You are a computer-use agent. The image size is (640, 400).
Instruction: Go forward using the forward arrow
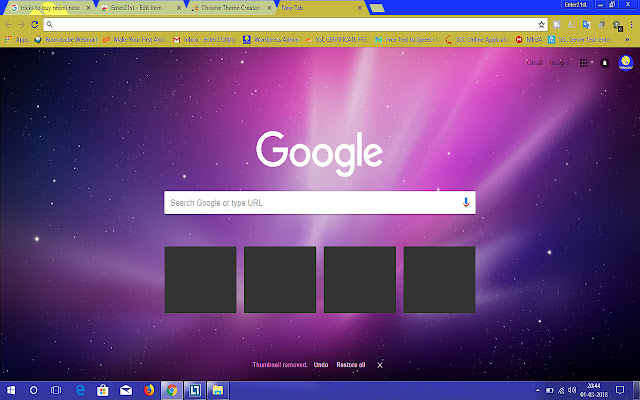click(x=21, y=24)
